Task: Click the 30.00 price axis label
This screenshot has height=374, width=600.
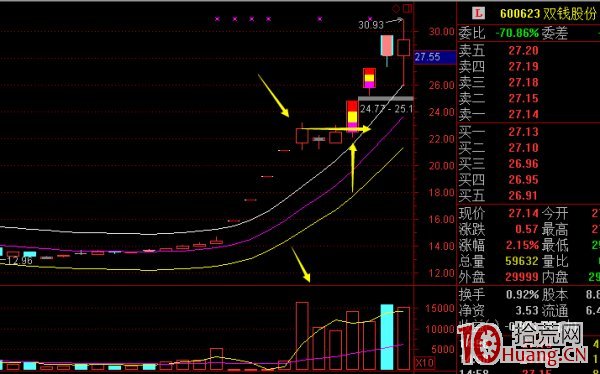Action: 442,32
